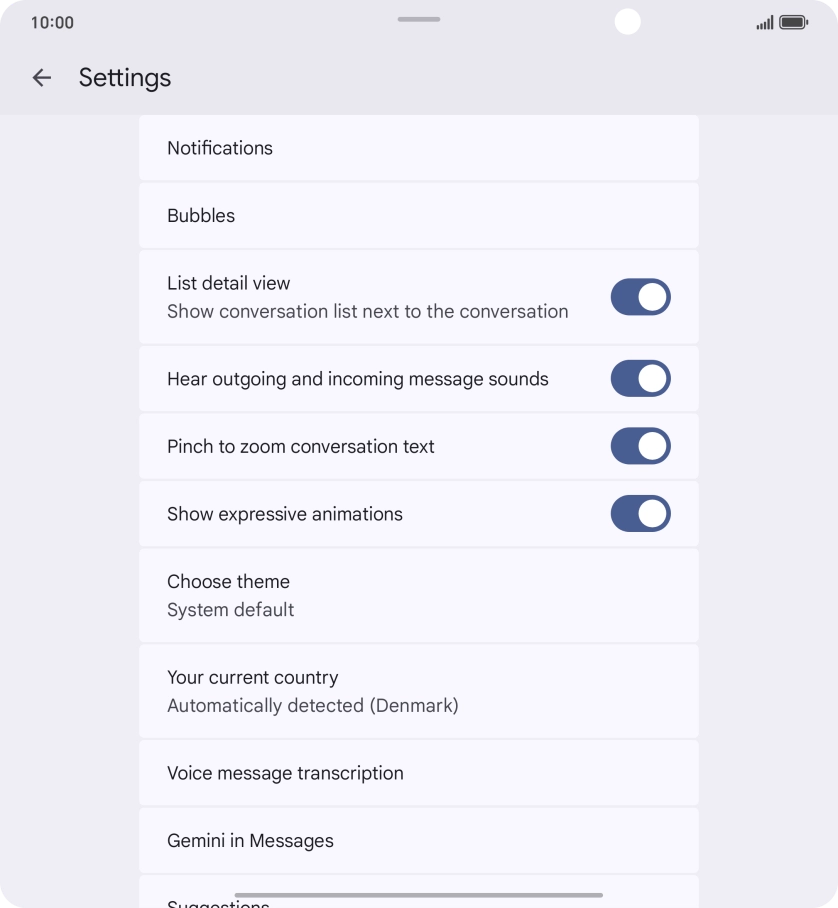Change your current country setting
Image resolution: width=838 pixels, height=908 pixels.
click(419, 690)
